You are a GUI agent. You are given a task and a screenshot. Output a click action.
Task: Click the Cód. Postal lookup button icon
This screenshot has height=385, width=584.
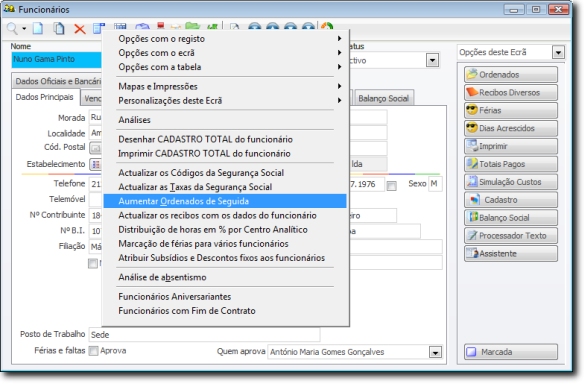coord(95,148)
